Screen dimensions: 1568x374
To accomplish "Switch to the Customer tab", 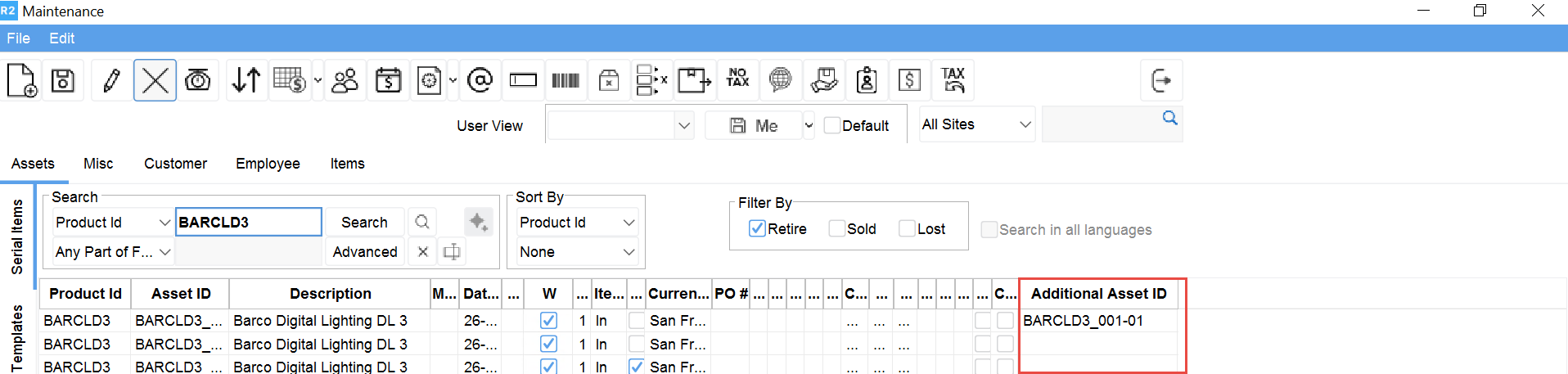I will pyautogui.click(x=175, y=164).
